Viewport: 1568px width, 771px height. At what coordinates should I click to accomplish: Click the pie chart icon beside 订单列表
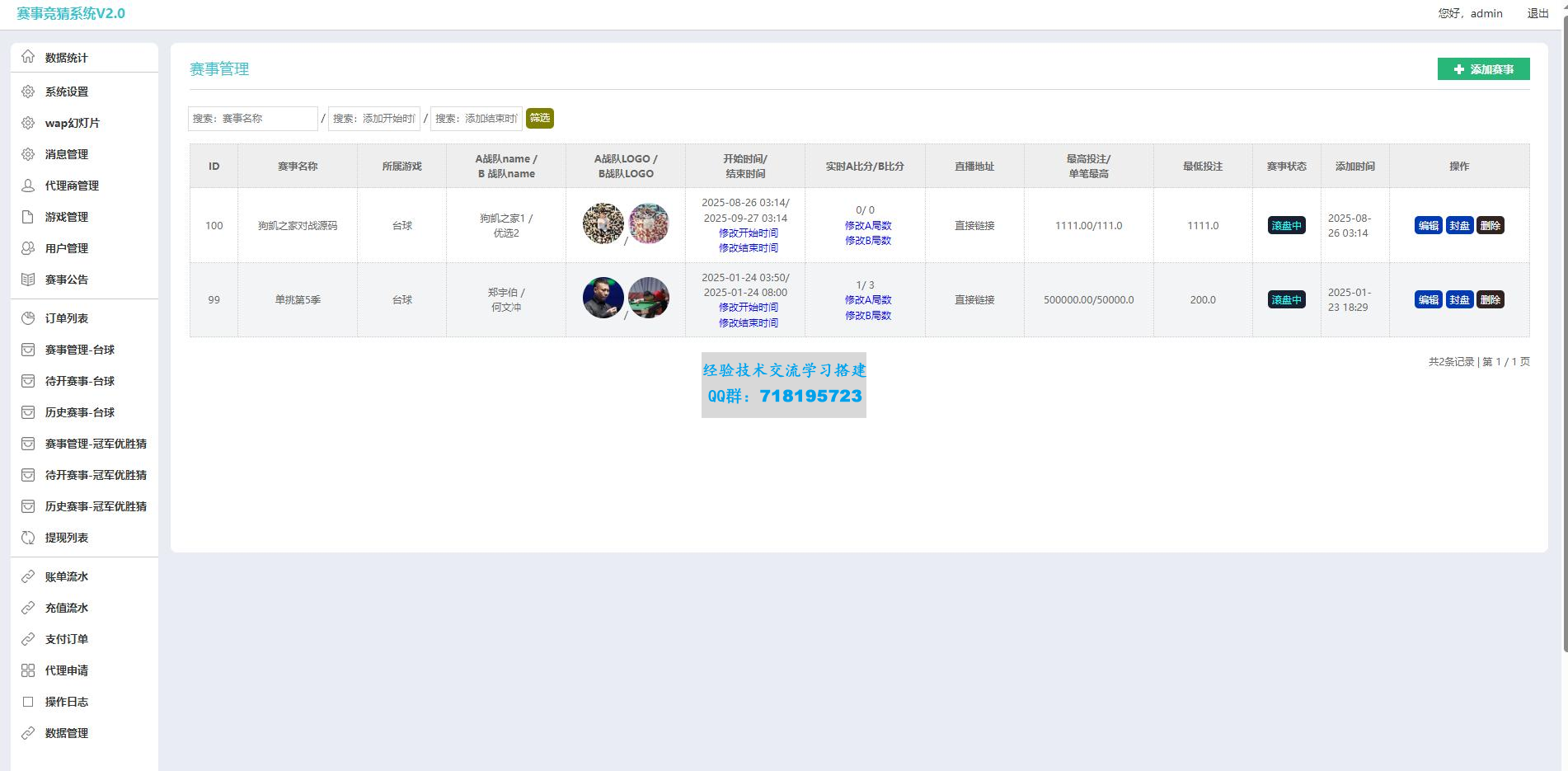(28, 318)
